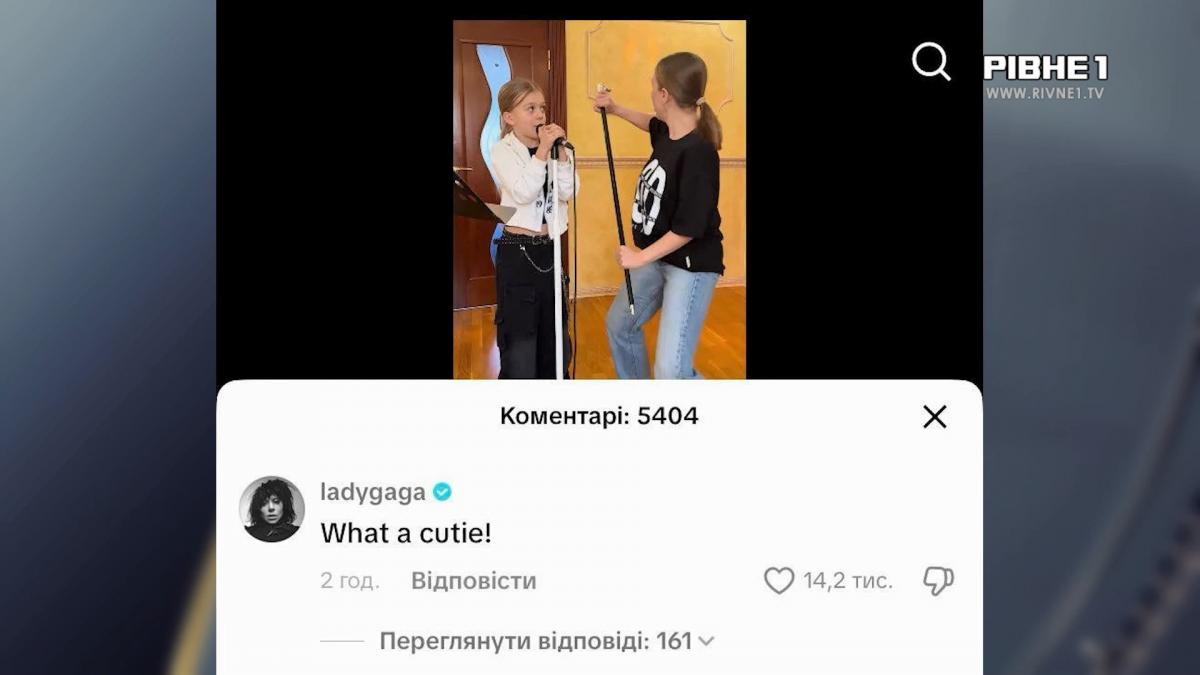The width and height of the screenshot is (1200, 675).
Task: Expand Переглянути відповіді: 161 replies
Action: click(x=547, y=641)
